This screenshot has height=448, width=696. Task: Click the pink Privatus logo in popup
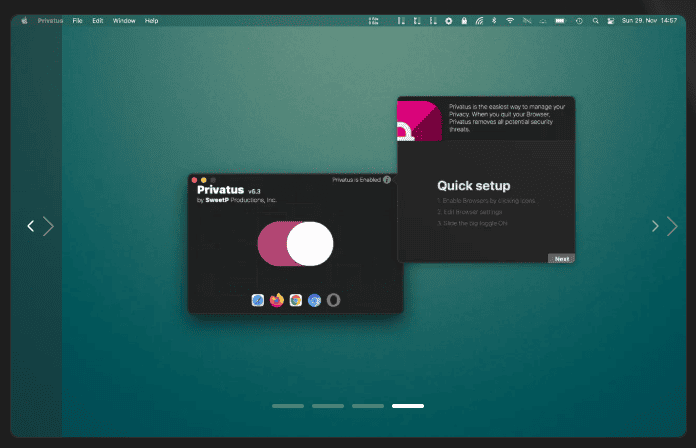[419, 121]
